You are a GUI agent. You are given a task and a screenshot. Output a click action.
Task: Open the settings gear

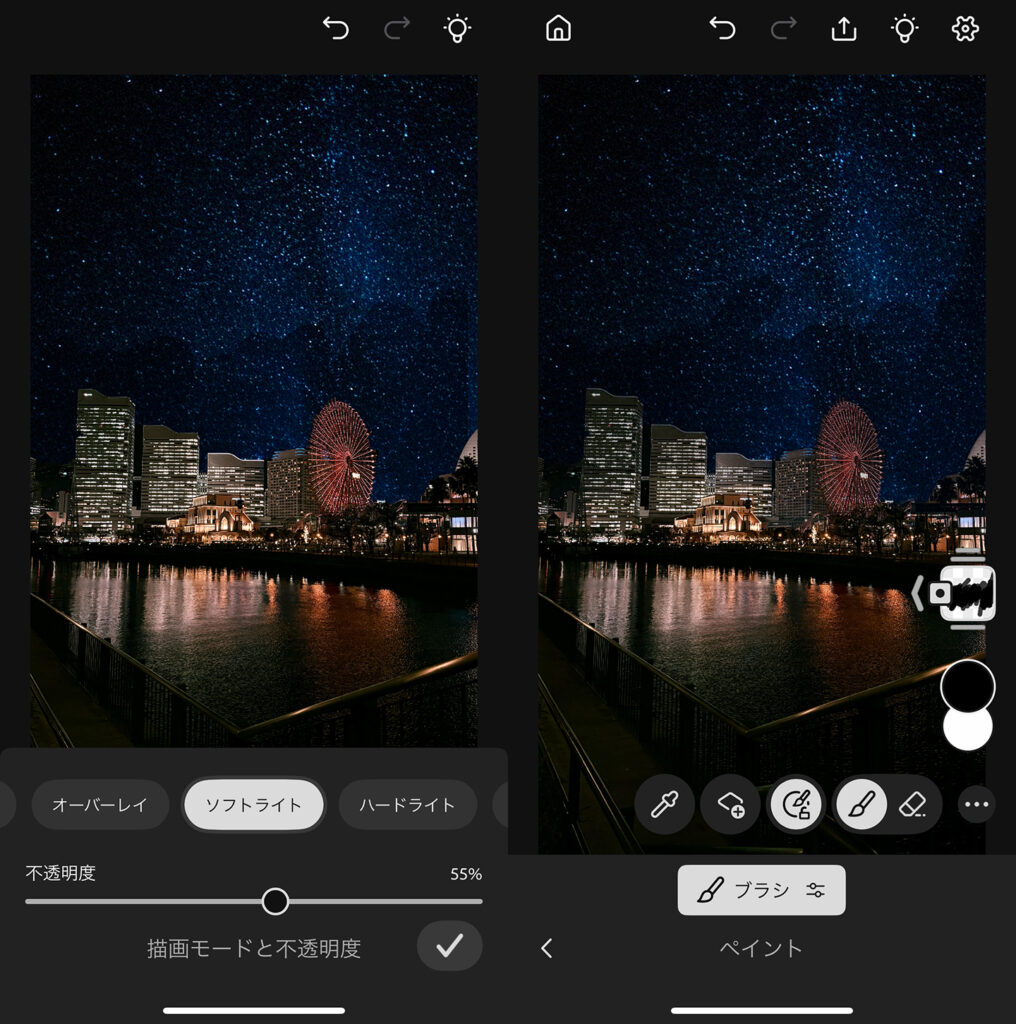pyautogui.click(x=965, y=29)
